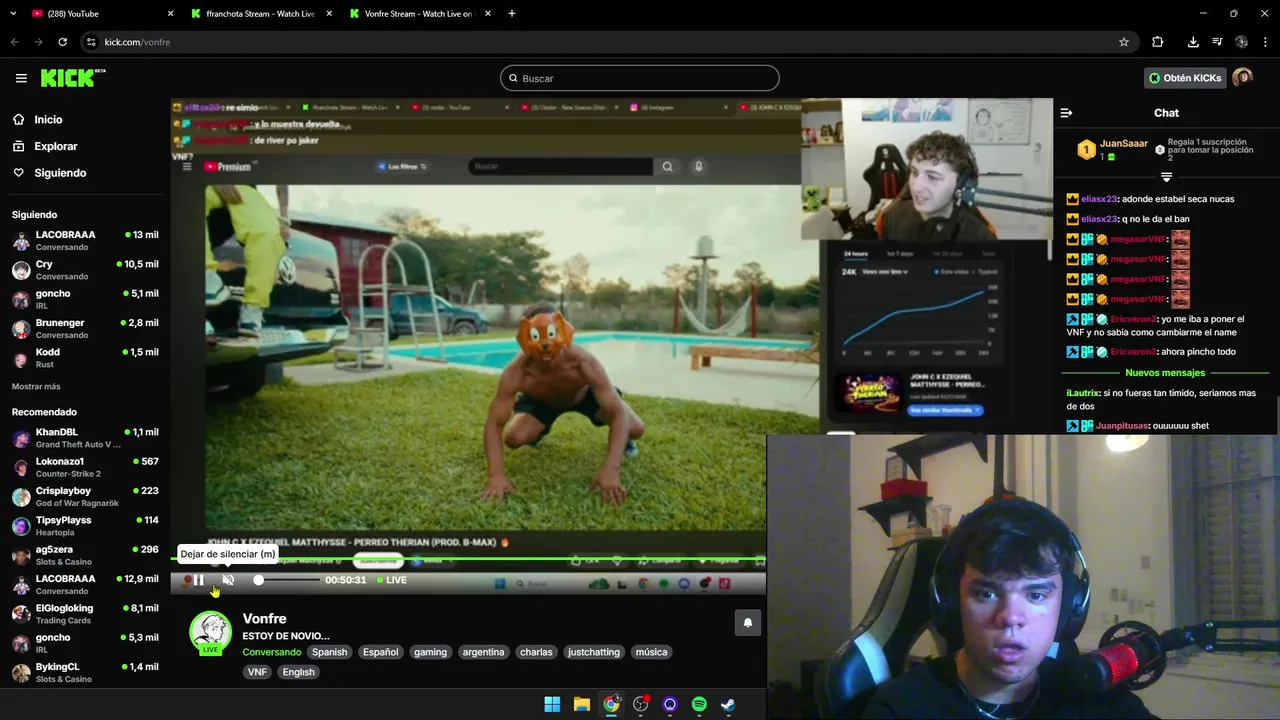Expand the gift leaderboard chevron in chat
Screen dimensions: 1280x720
(1166, 177)
